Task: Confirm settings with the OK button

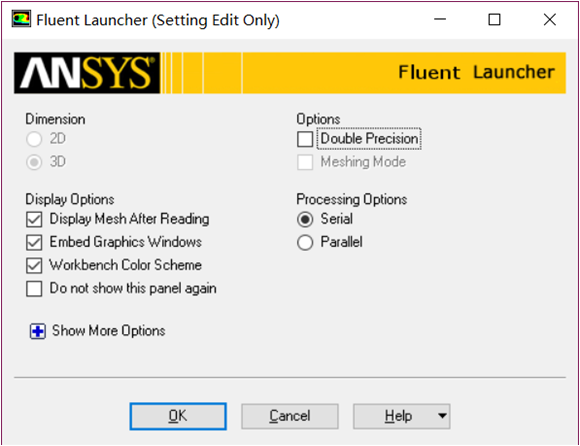Action: pos(178,416)
